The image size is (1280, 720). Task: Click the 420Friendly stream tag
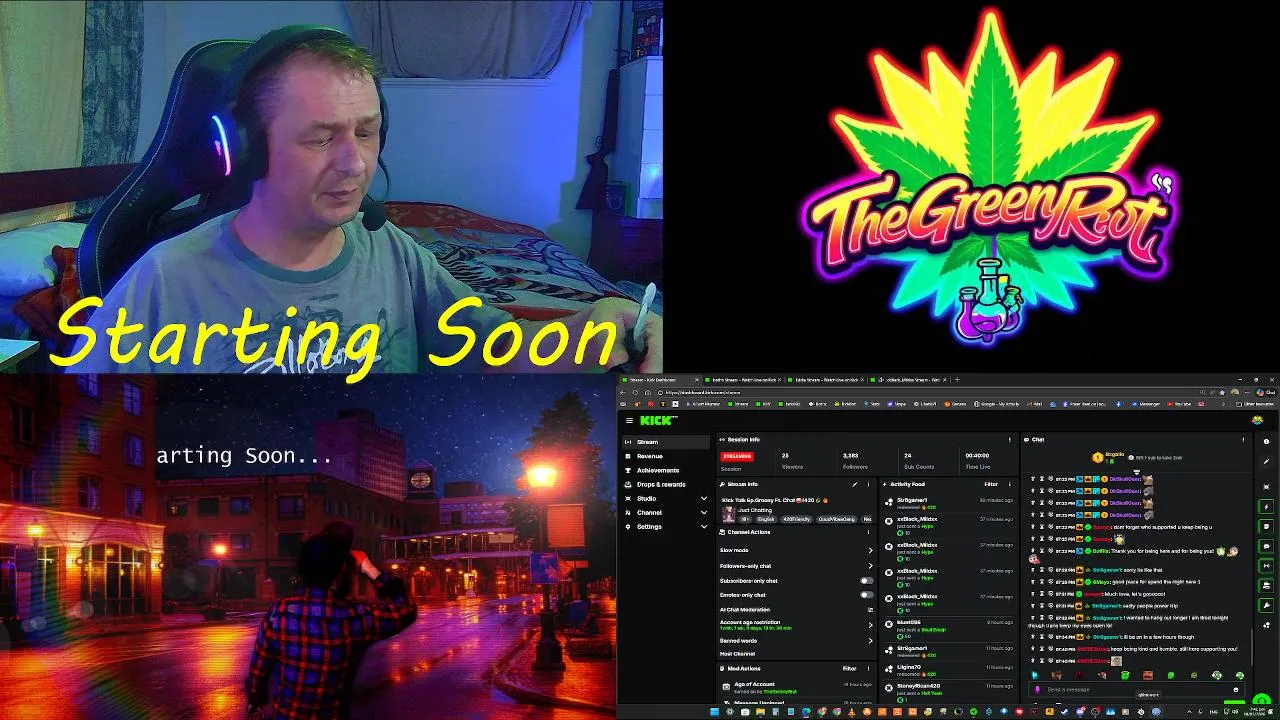pyautogui.click(x=796, y=519)
